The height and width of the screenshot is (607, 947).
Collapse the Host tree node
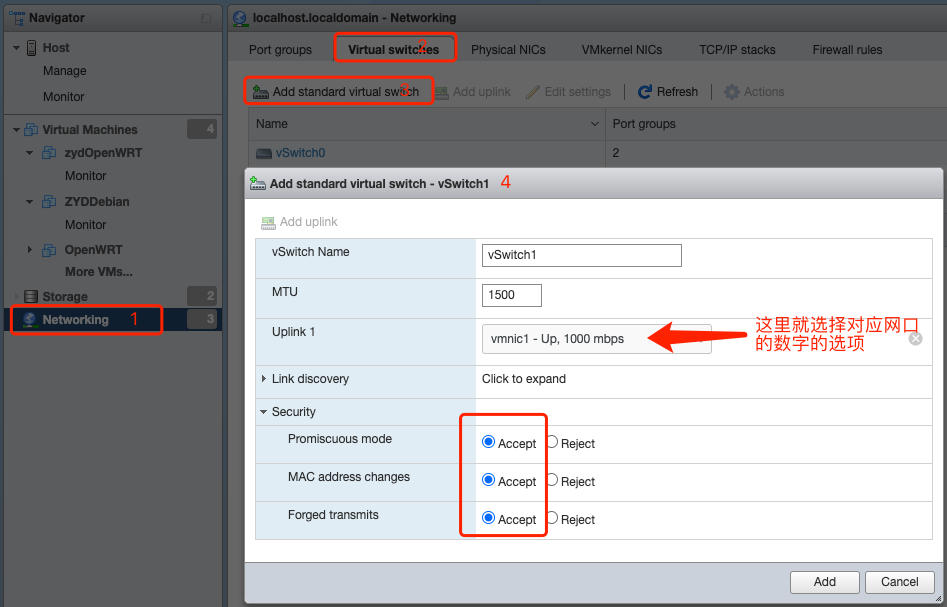[16, 48]
